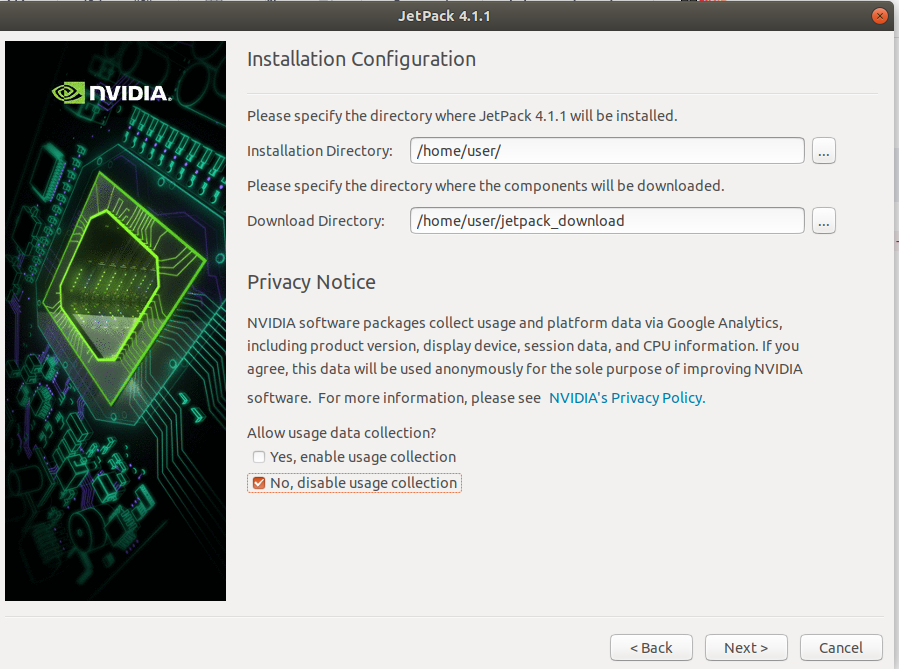
Task: Click the Privacy Notice heading
Action: [x=311, y=282]
